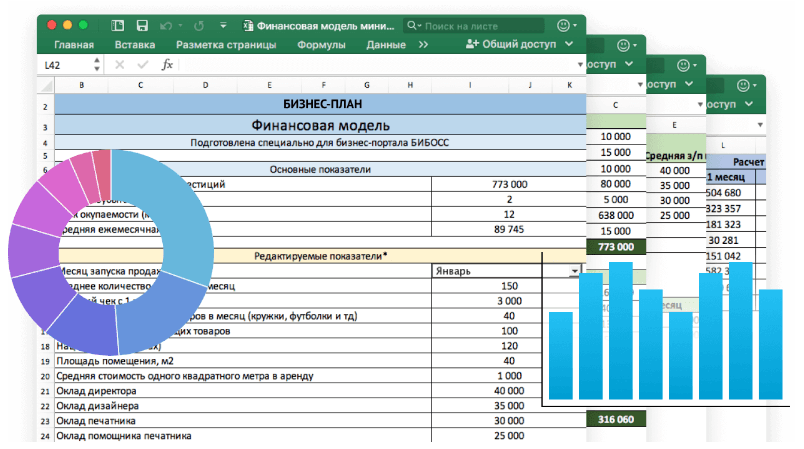Expand the formula bar arrow in the rearmost window
Screen dimensions: 804x449
click(760, 125)
